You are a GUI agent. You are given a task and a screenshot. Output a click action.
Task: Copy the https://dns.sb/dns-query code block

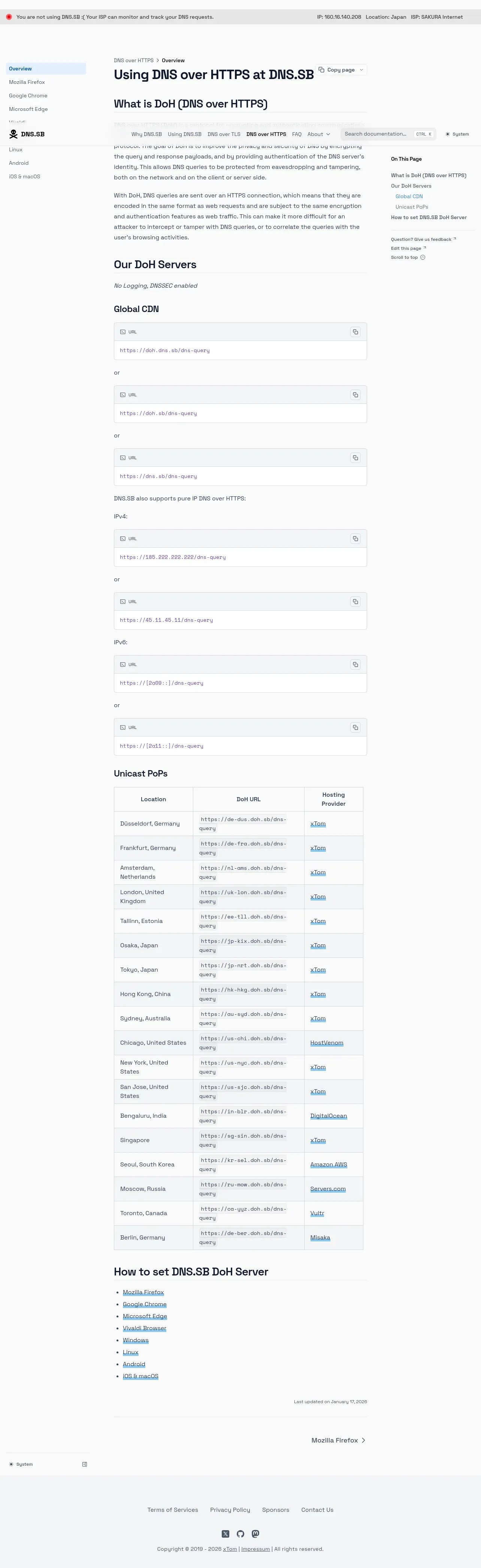[x=355, y=458]
